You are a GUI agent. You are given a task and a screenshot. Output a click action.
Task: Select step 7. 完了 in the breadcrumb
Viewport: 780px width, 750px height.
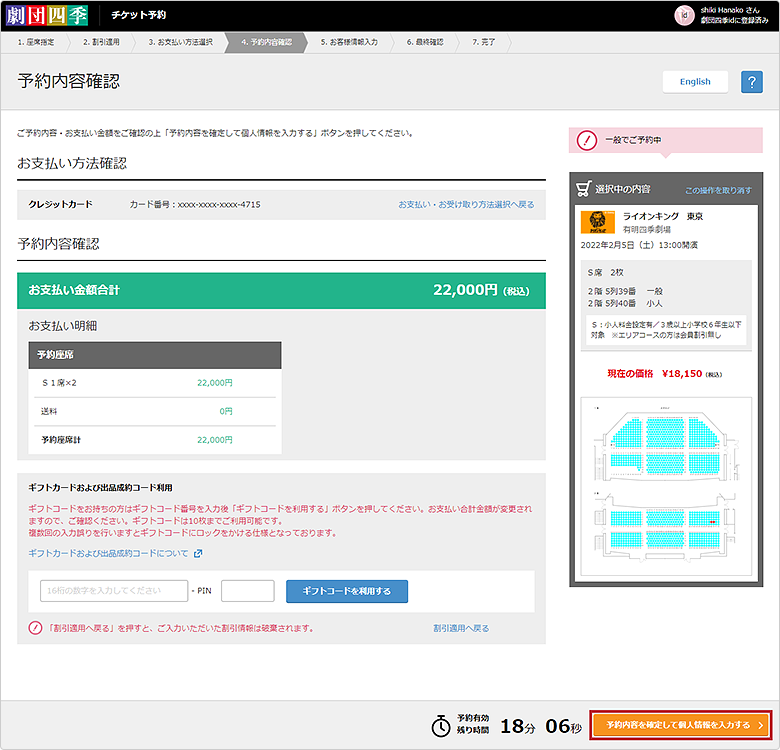[484, 42]
